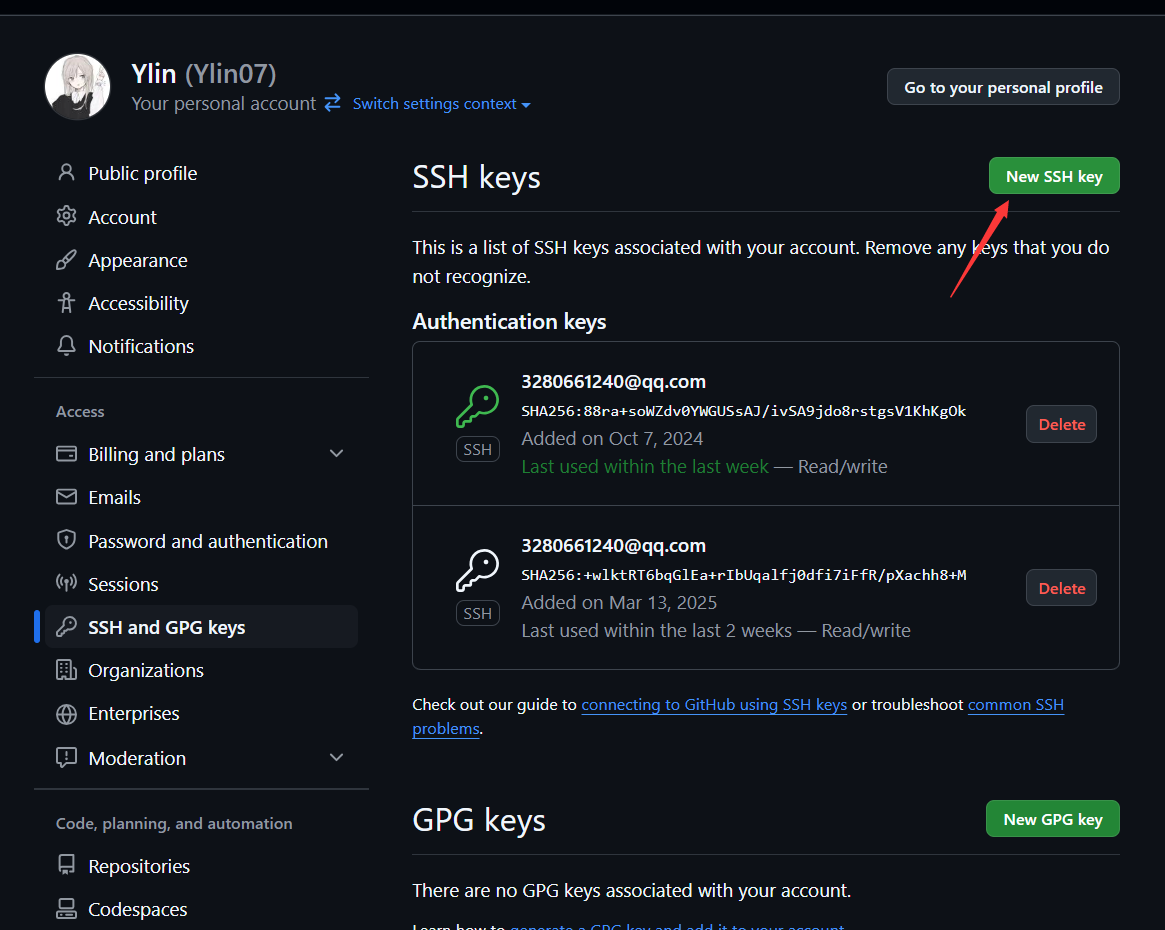Screen dimensions: 1165x930
Task: Click the Sessions broadcast icon
Action: click(66, 583)
